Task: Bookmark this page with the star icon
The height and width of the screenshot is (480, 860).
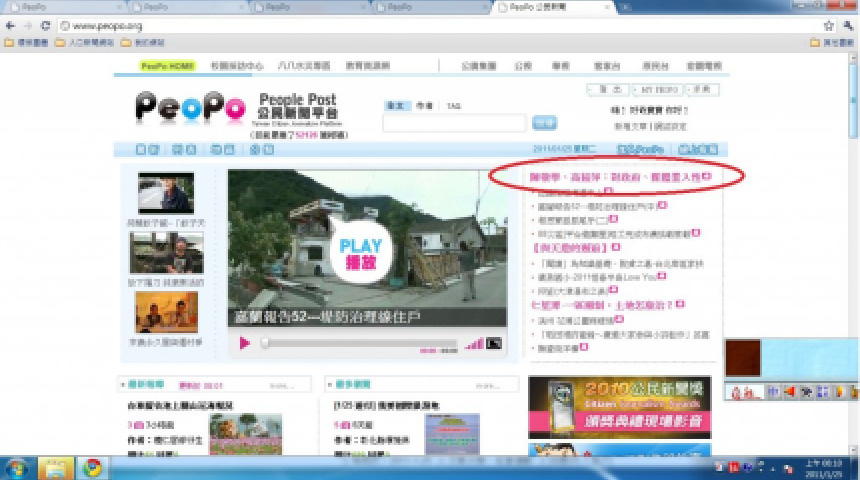Action: 829,25
